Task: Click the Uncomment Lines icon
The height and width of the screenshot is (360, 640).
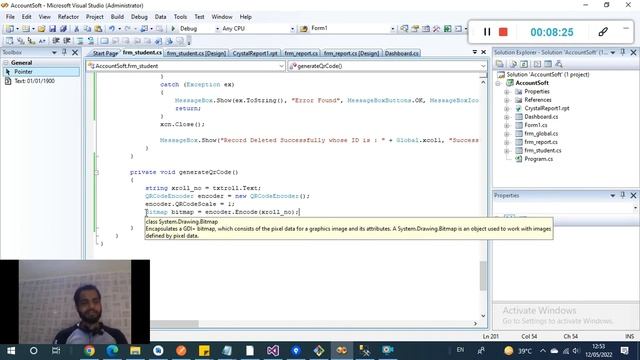Action: (91, 41)
